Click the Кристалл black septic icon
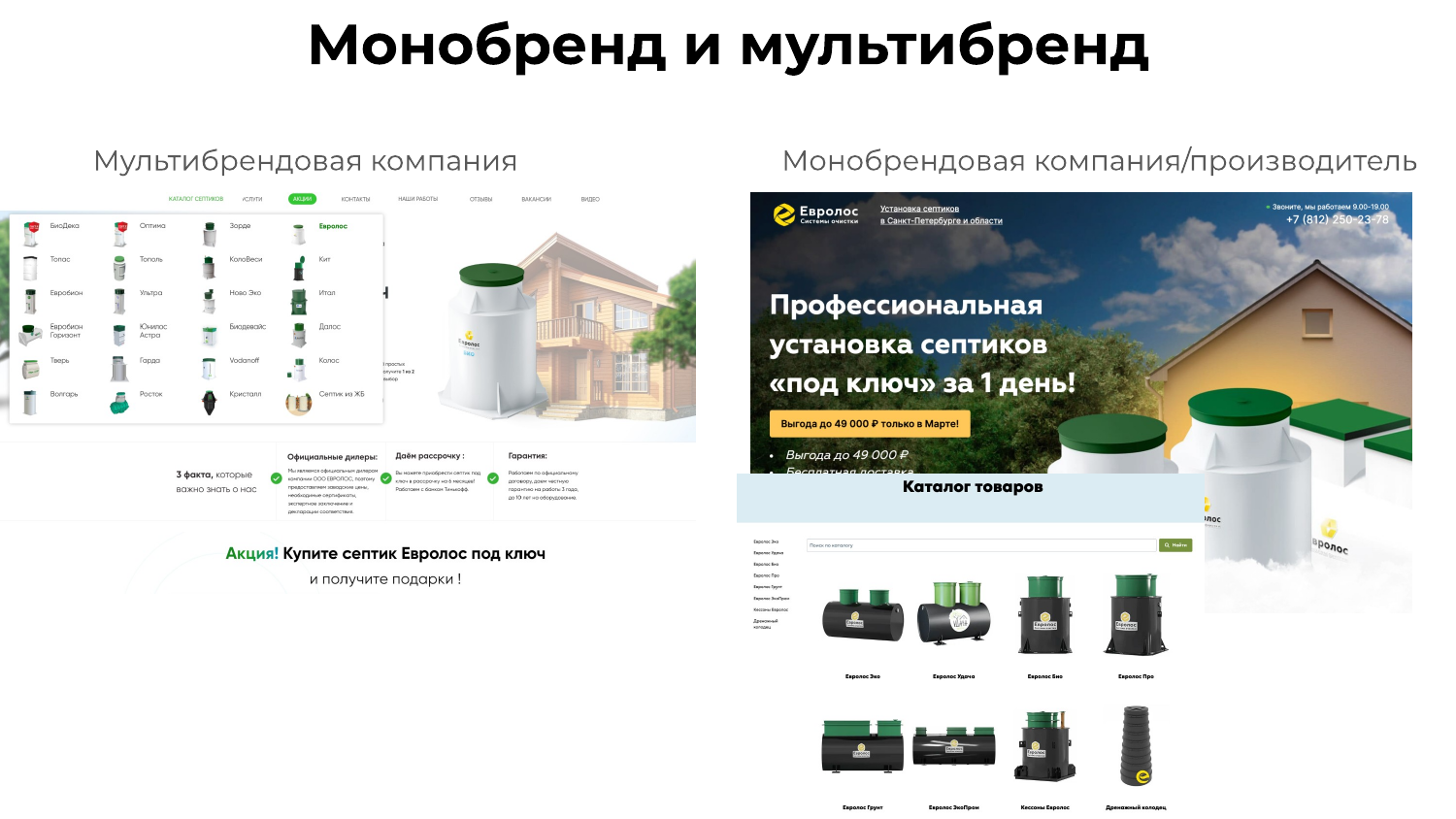Viewport: 1456px width, 819px height. pos(209,402)
